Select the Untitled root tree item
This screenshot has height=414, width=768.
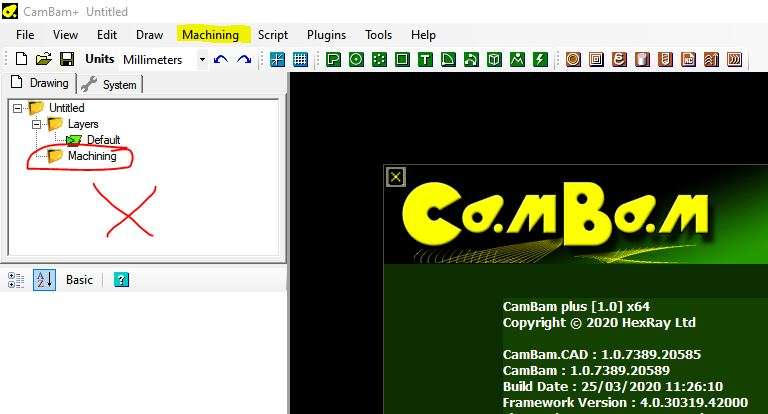tap(67, 108)
